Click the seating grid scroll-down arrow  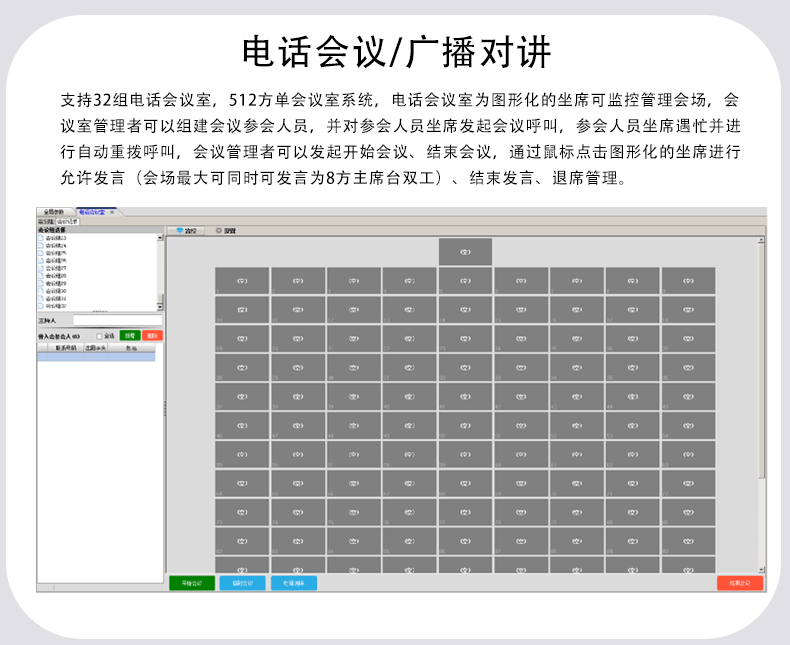pos(761,570)
